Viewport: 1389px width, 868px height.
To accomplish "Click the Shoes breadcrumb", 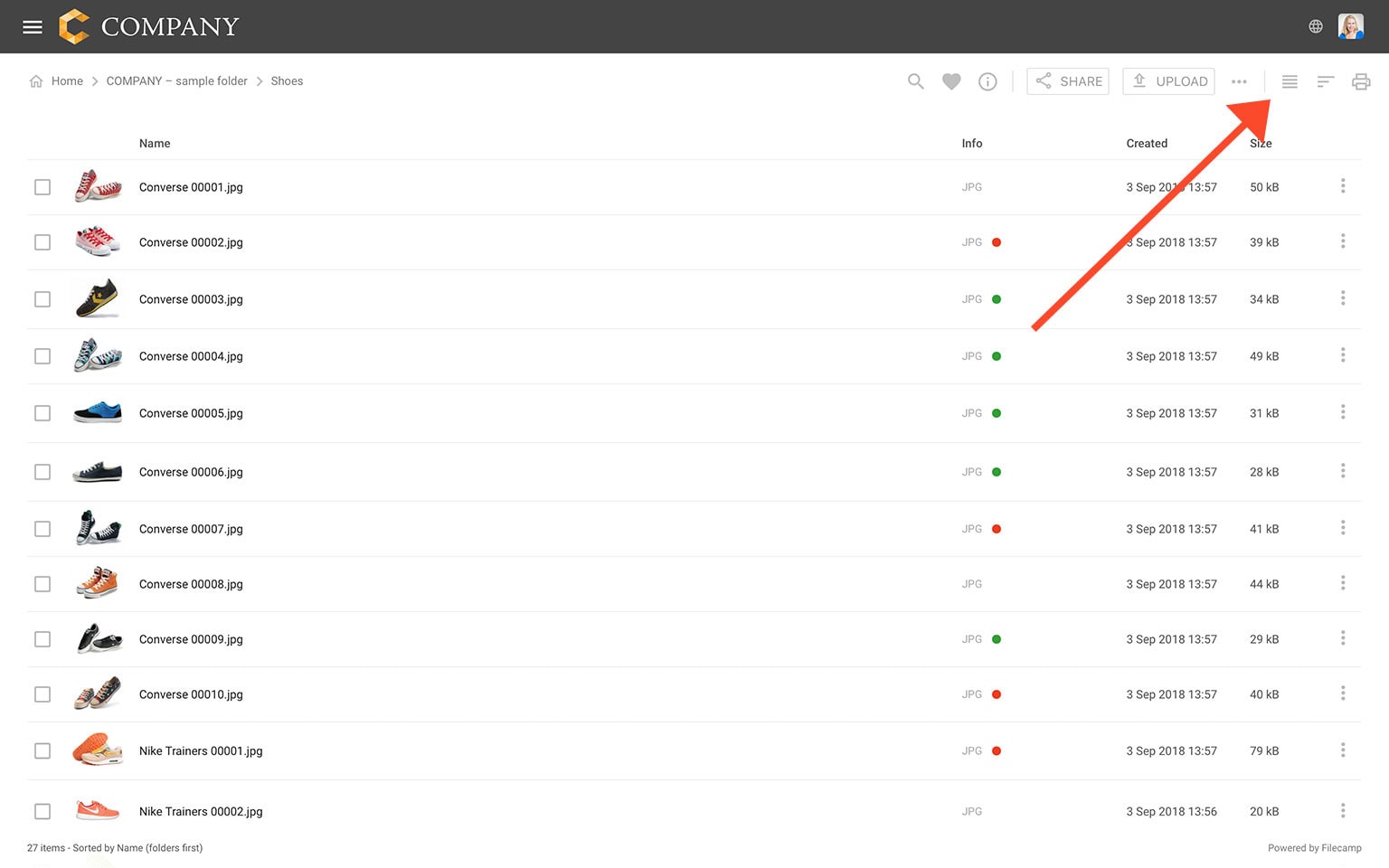I will tap(287, 81).
